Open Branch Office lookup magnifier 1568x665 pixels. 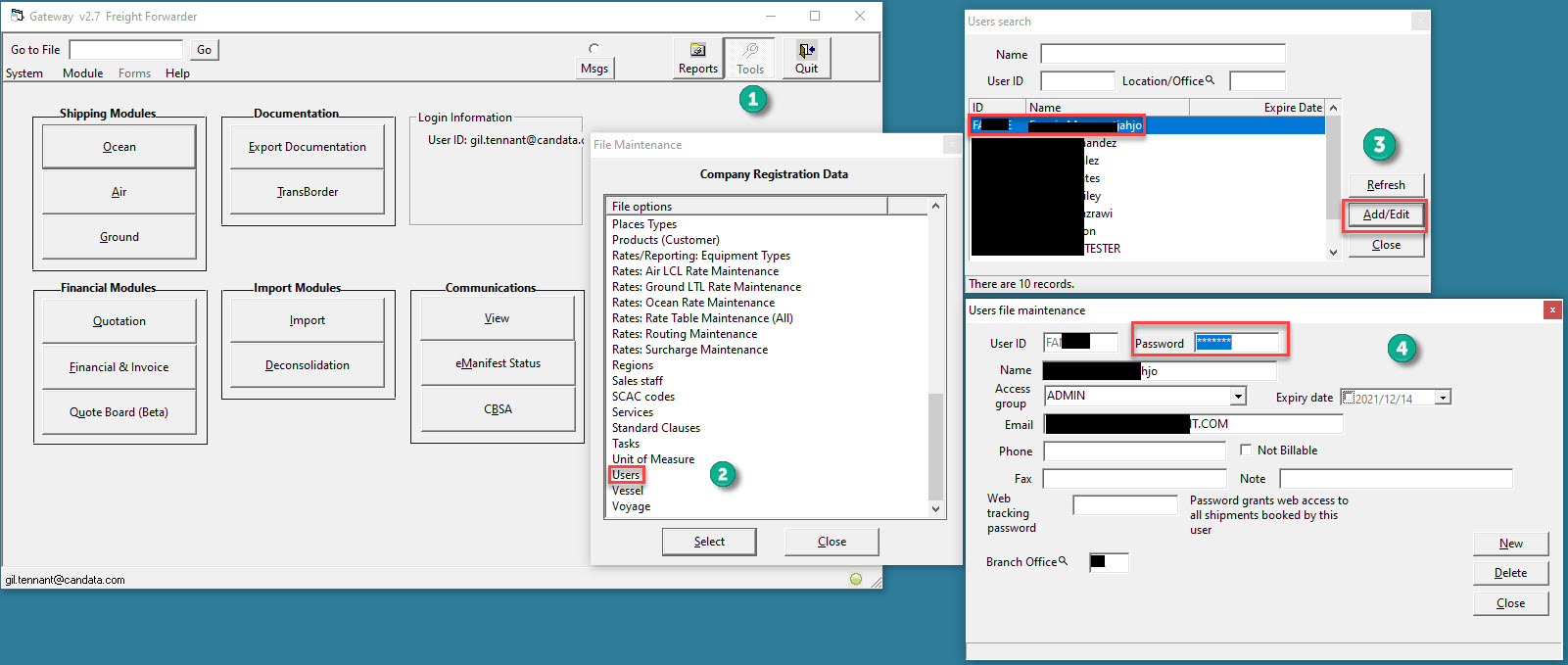(1064, 561)
